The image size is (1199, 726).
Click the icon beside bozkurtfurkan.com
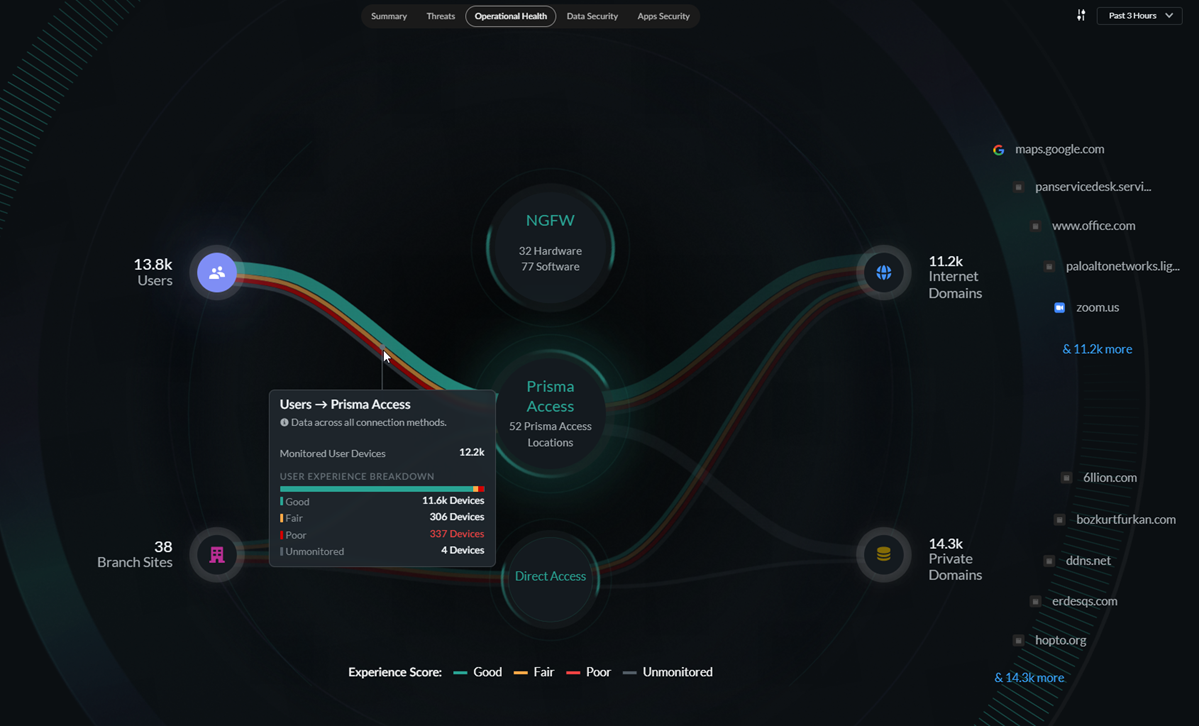(x=1059, y=520)
